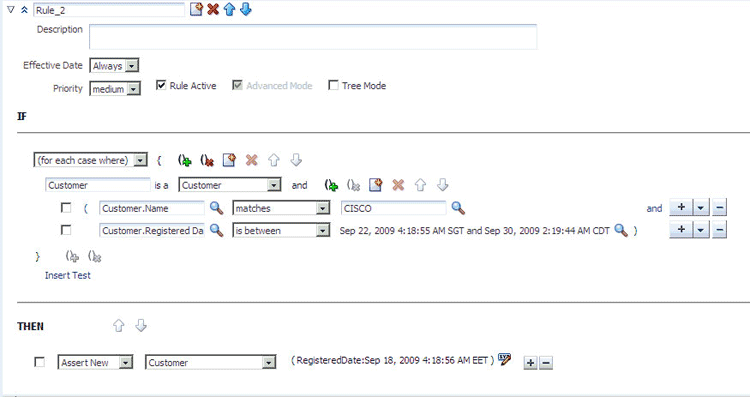Click add parentheses icon in Customer pattern row
750x397 pixels.
coord(331,185)
